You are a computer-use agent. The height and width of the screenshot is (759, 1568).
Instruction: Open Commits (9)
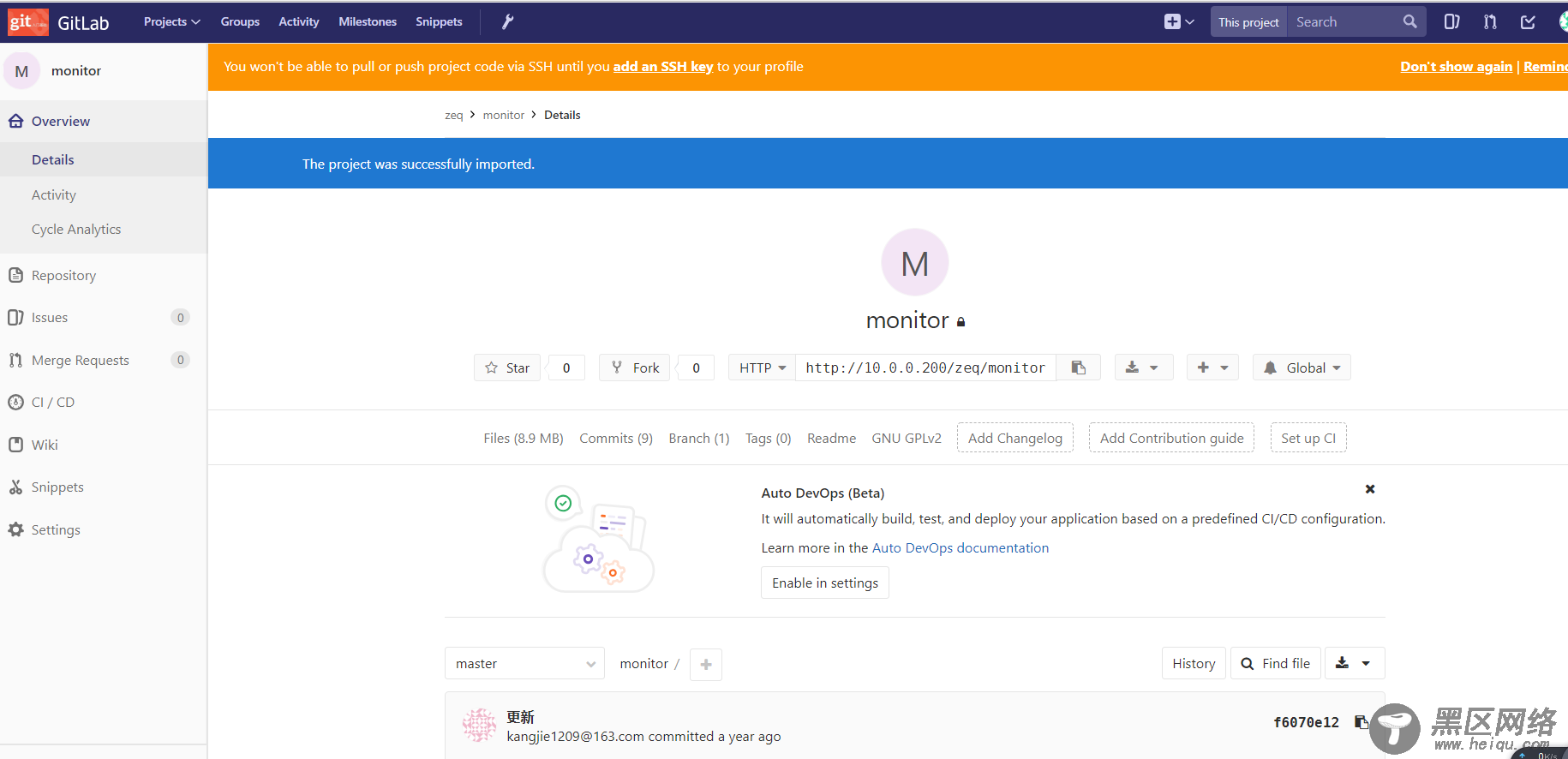tap(616, 439)
